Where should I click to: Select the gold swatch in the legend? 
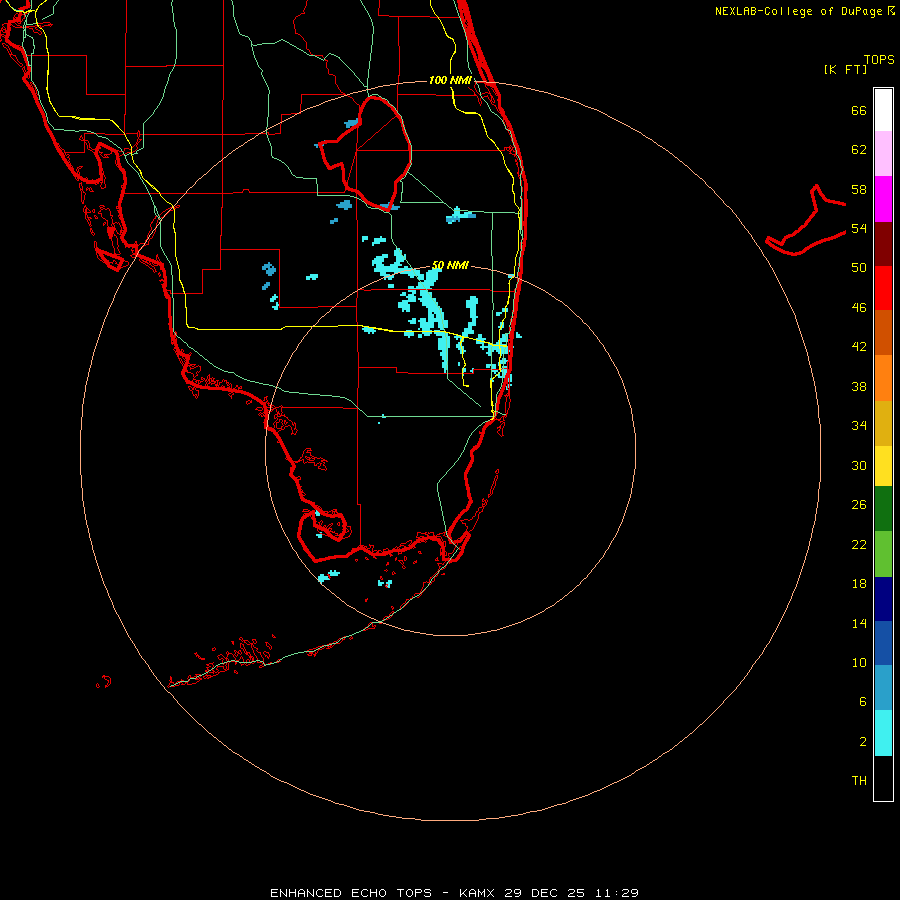883,423
